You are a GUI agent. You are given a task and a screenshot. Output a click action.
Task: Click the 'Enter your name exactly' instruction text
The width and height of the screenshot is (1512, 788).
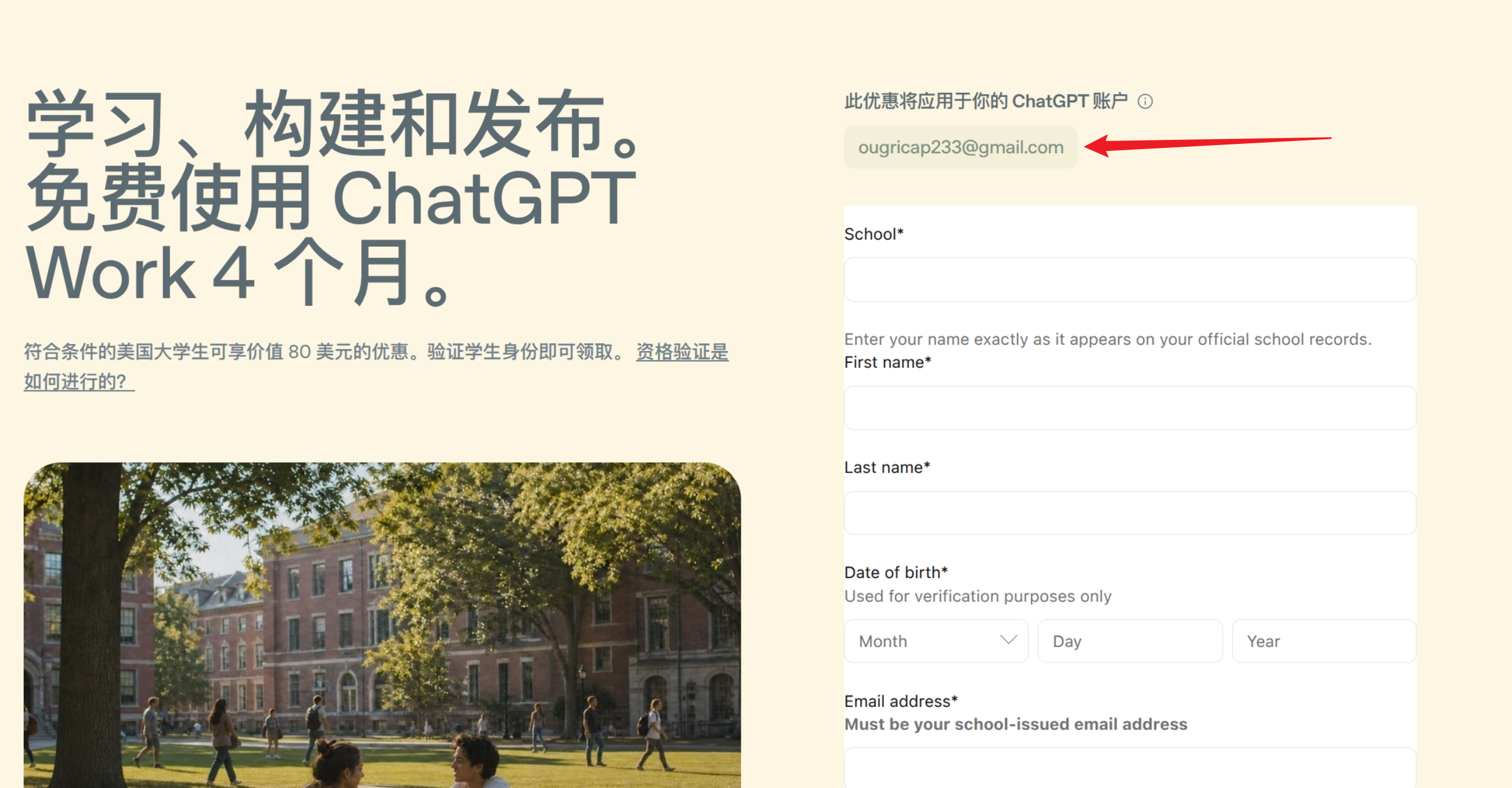point(1107,339)
